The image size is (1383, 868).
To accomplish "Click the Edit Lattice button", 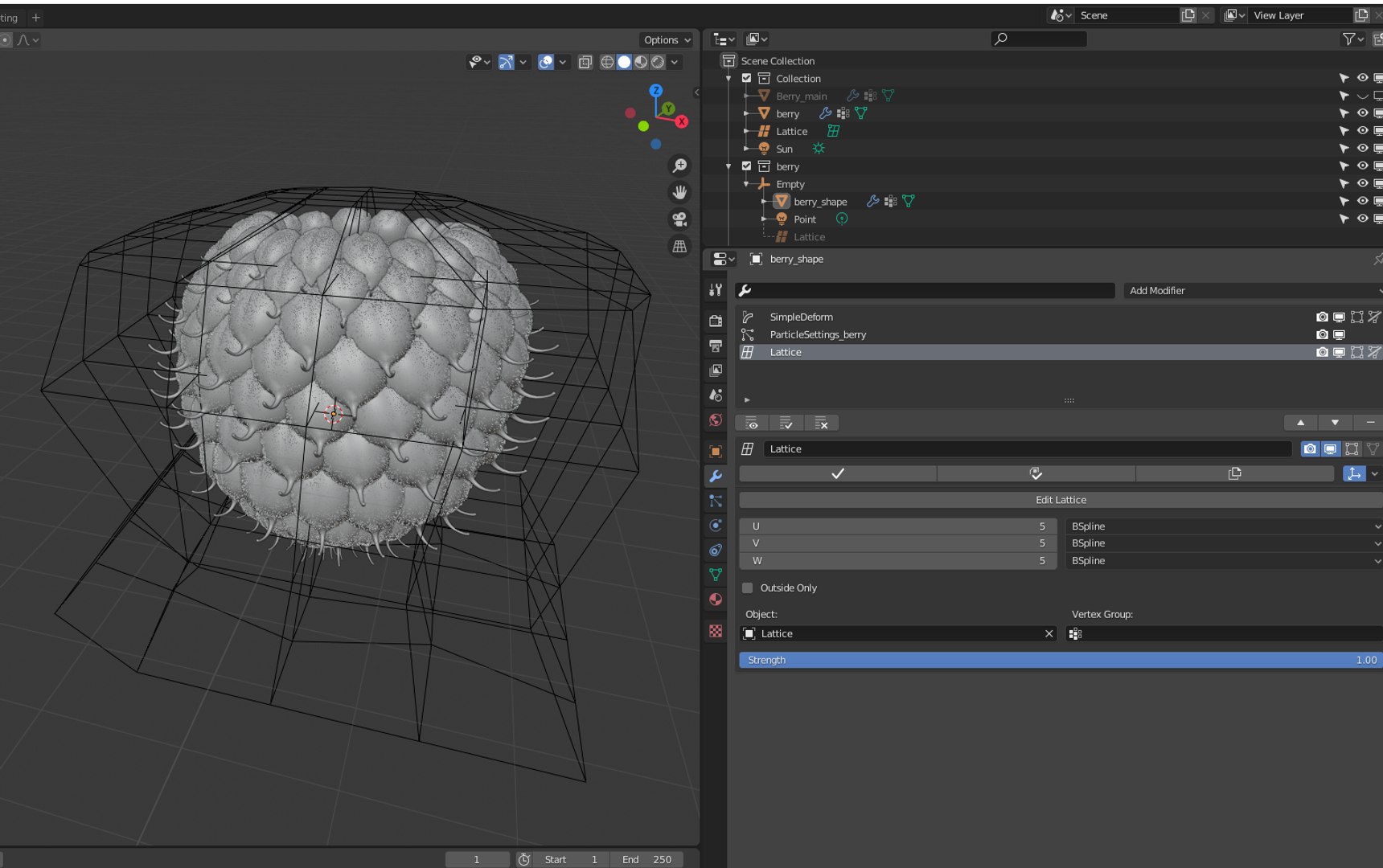I will click(x=1061, y=500).
